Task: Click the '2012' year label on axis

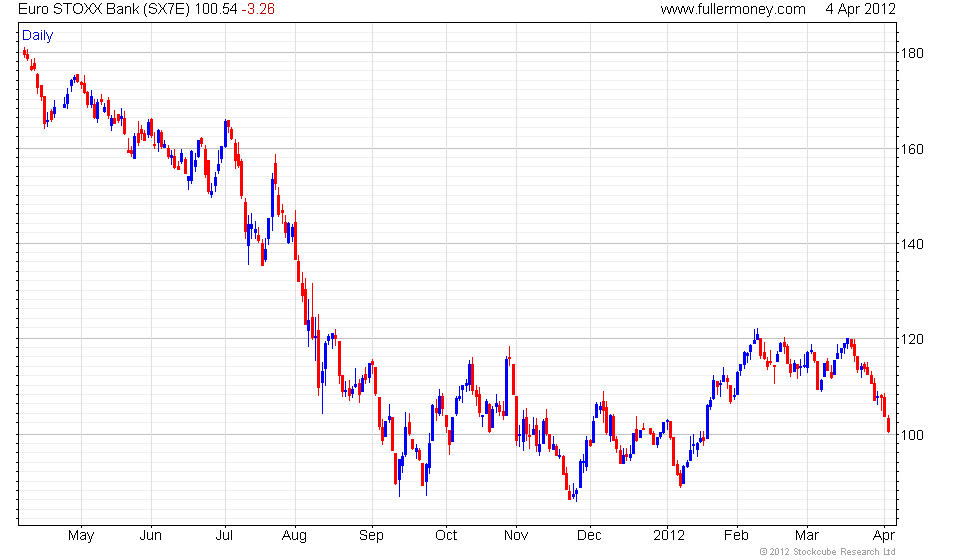Action: pos(669,536)
